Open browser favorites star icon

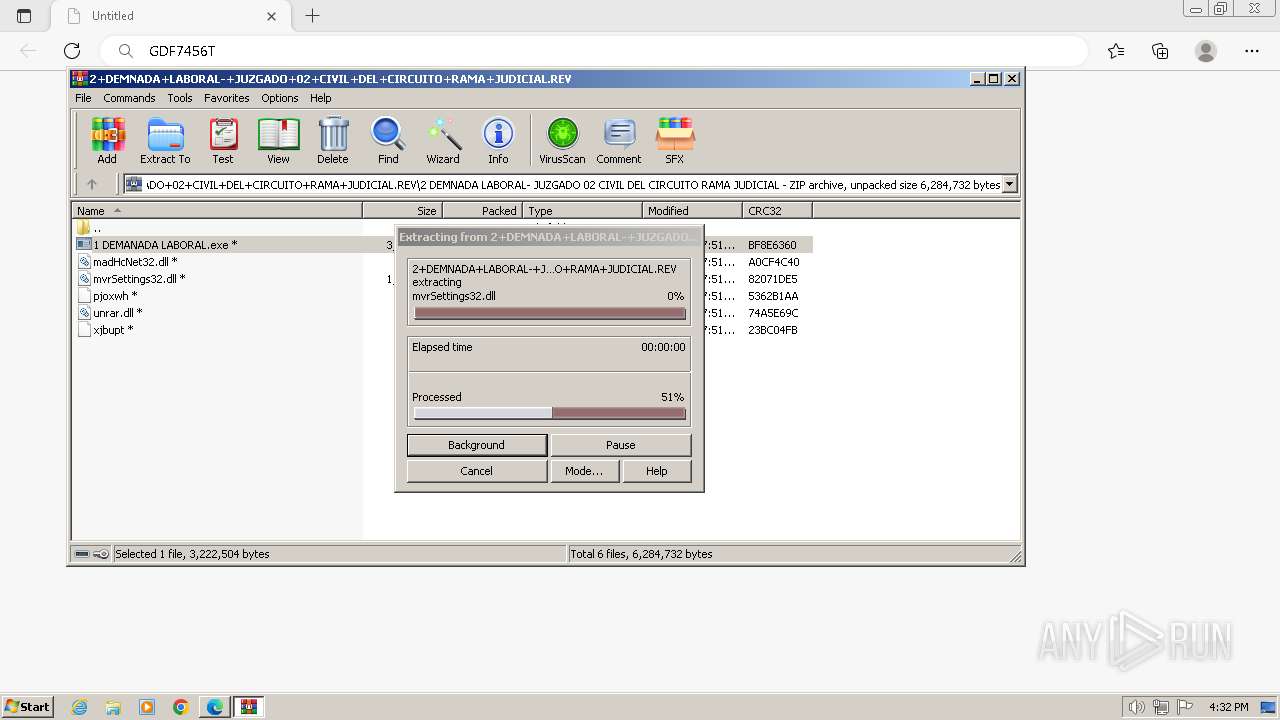click(1116, 51)
